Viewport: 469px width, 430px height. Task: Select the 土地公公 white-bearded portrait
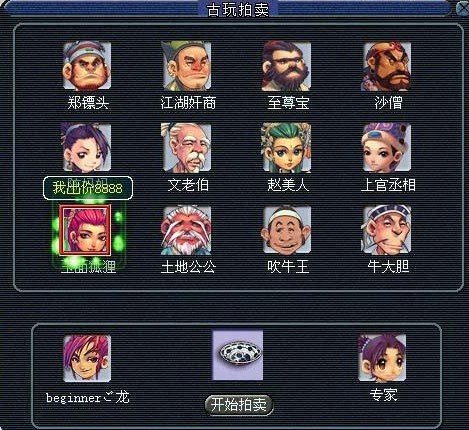(x=187, y=230)
